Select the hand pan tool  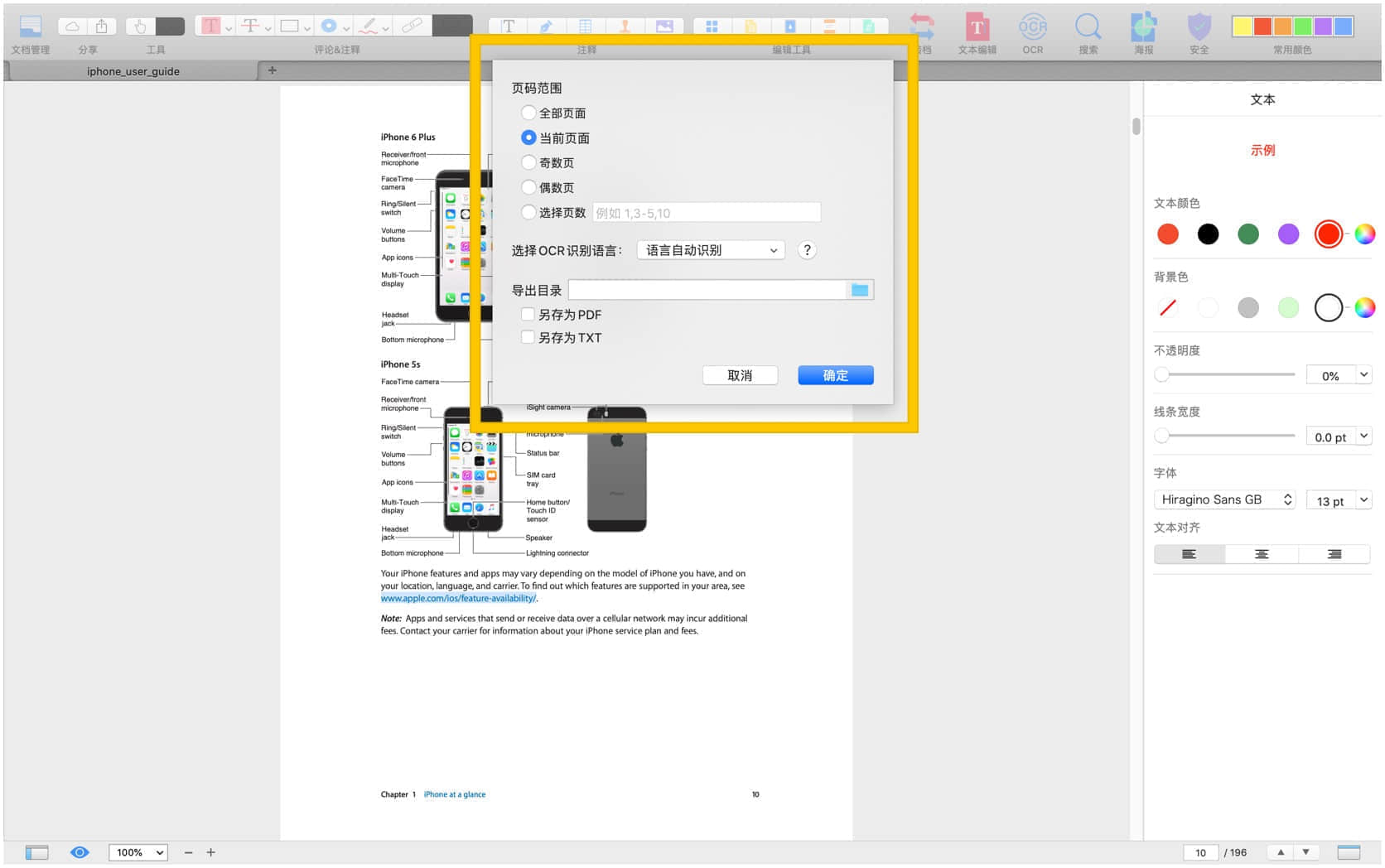tap(140, 27)
